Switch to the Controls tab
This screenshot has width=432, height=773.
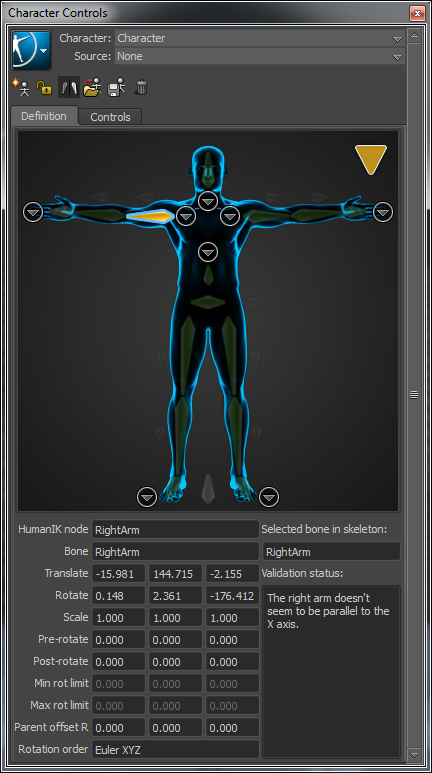[110, 117]
